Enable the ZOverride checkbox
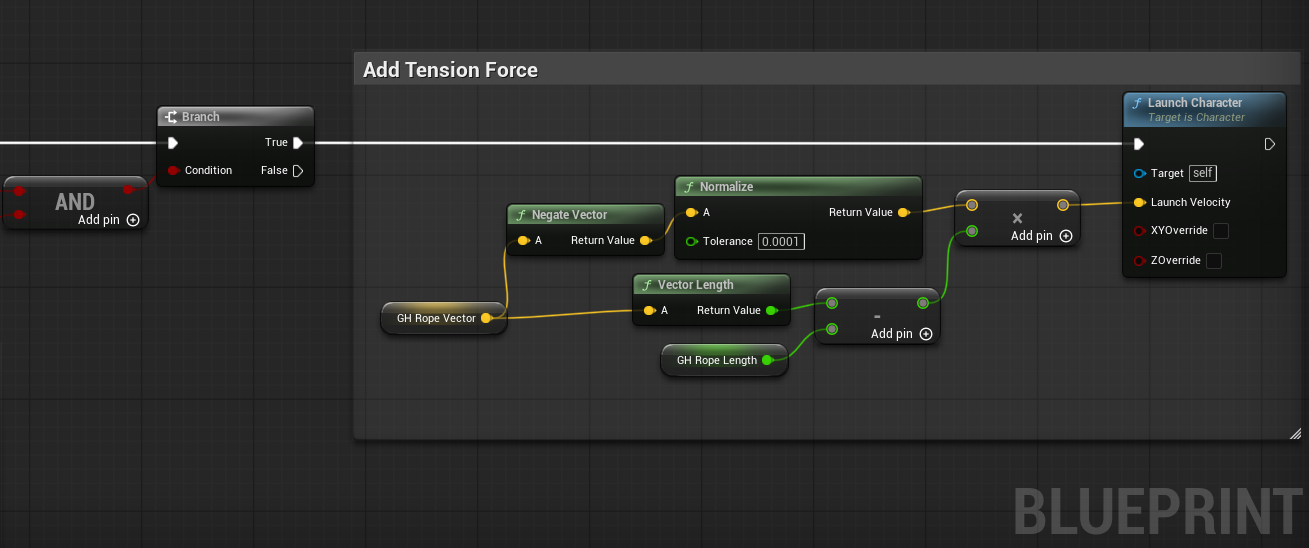The height and width of the screenshot is (548, 1309). click(1213, 261)
